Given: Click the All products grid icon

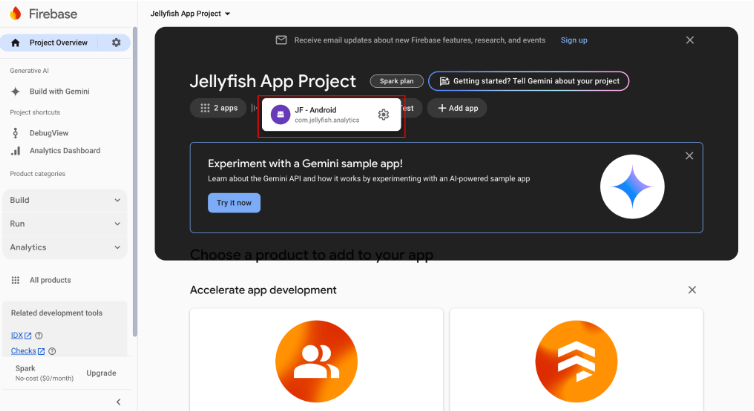Looking at the screenshot, I should (15, 280).
